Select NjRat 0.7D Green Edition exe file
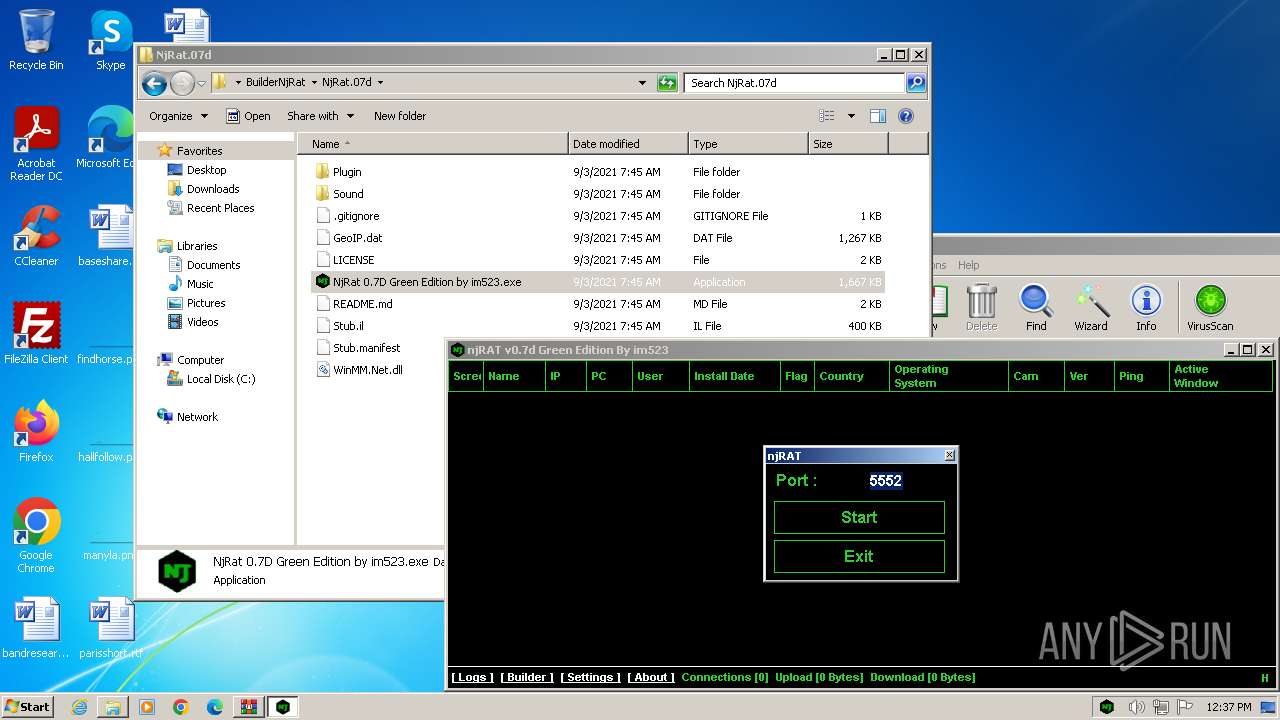This screenshot has height=720, width=1280. click(x=427, y=282)
